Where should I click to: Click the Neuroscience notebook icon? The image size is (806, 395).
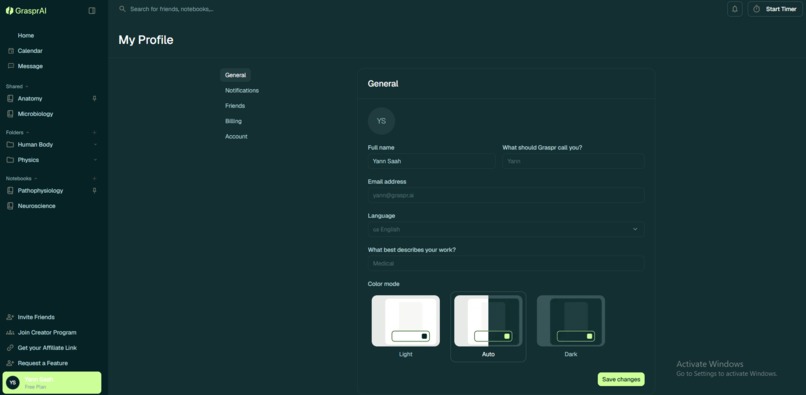click(11, 206)
